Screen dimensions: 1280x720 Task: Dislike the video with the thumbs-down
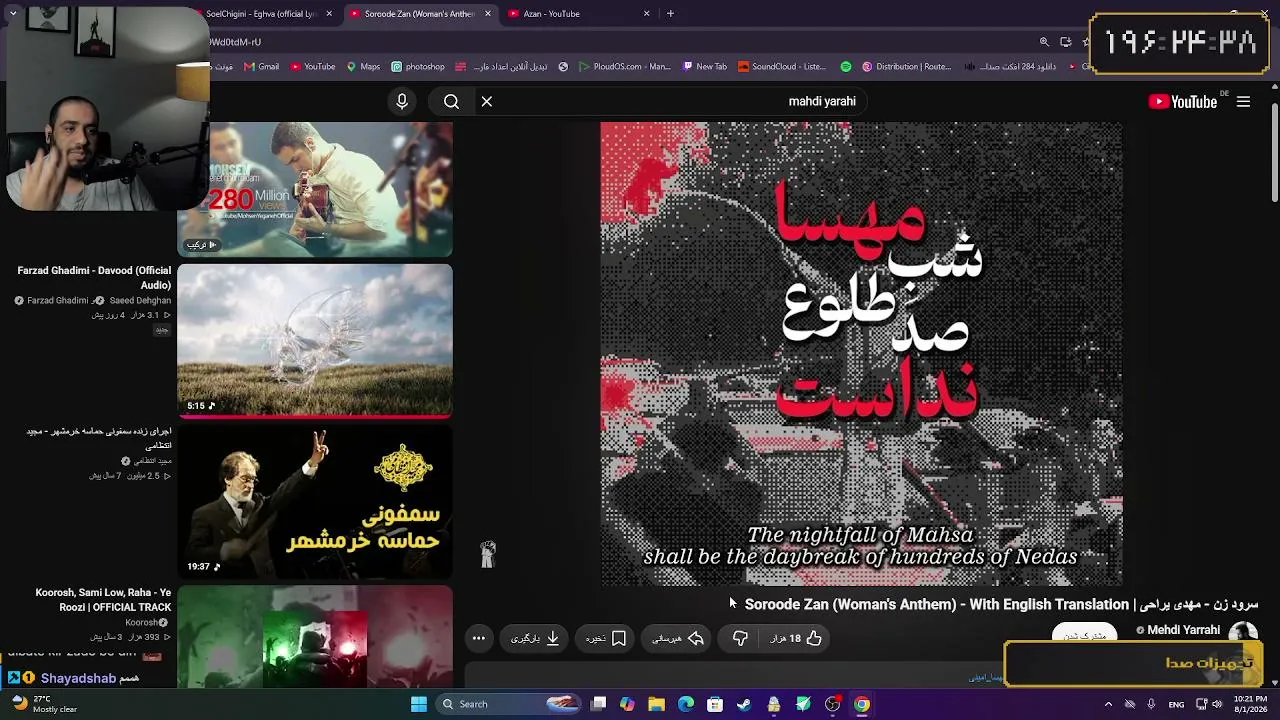(x=740, y=638)
